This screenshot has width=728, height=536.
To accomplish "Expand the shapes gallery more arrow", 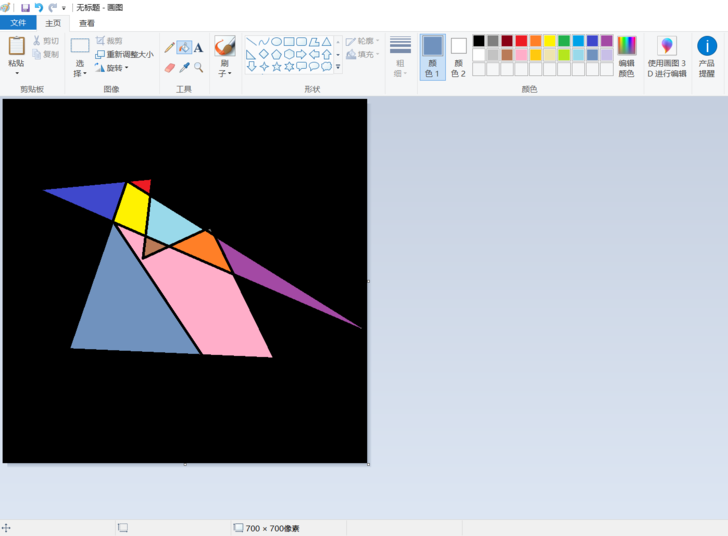I will [x=338, y=67].
